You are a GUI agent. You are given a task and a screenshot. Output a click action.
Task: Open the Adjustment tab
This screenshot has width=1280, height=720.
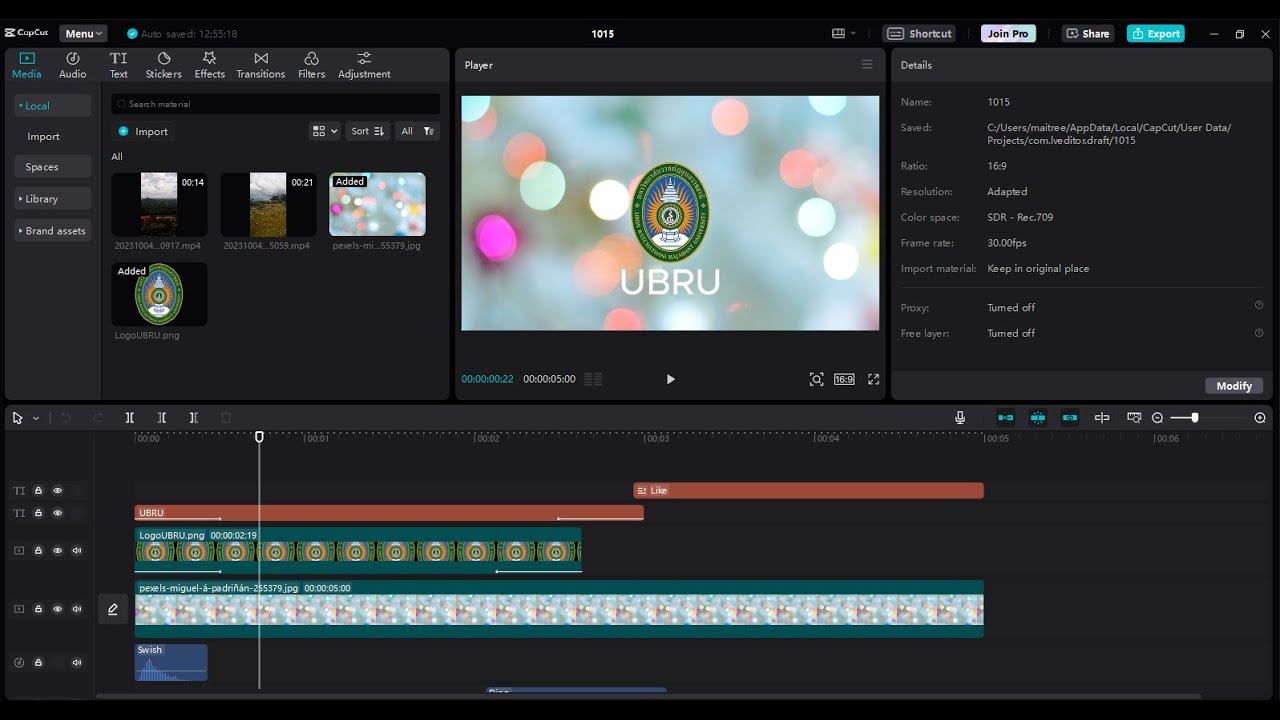(x=364, y=65)
